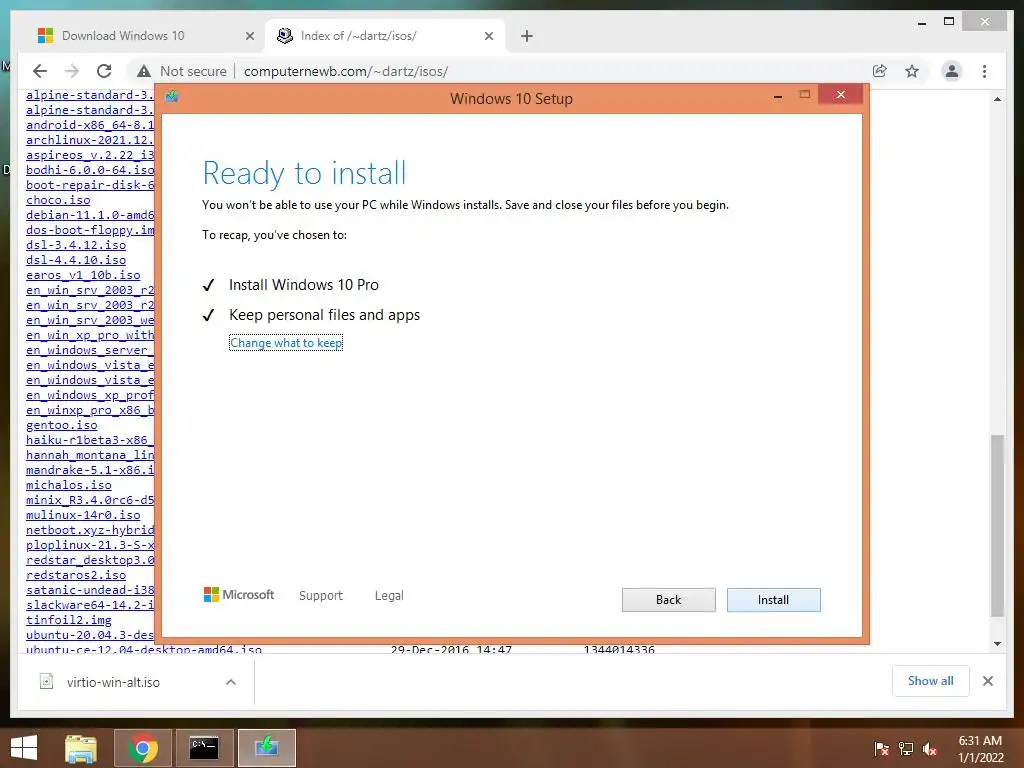The width and height of the screenshot is (1024, 768).
Task: Click the Not secure warning icon
Action: (144, 71)
